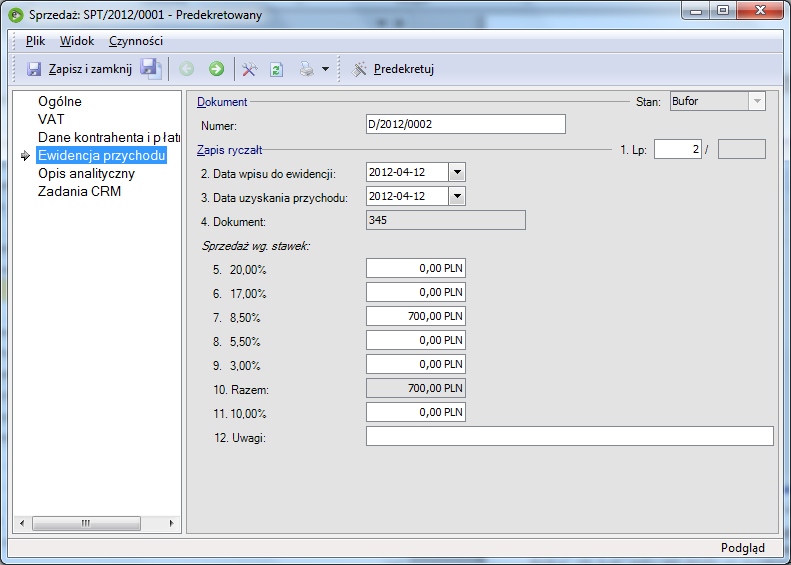Viewport: 791px width, 565px height.
Task: Close the Sprzedaż window
Action: coord(760,11)
